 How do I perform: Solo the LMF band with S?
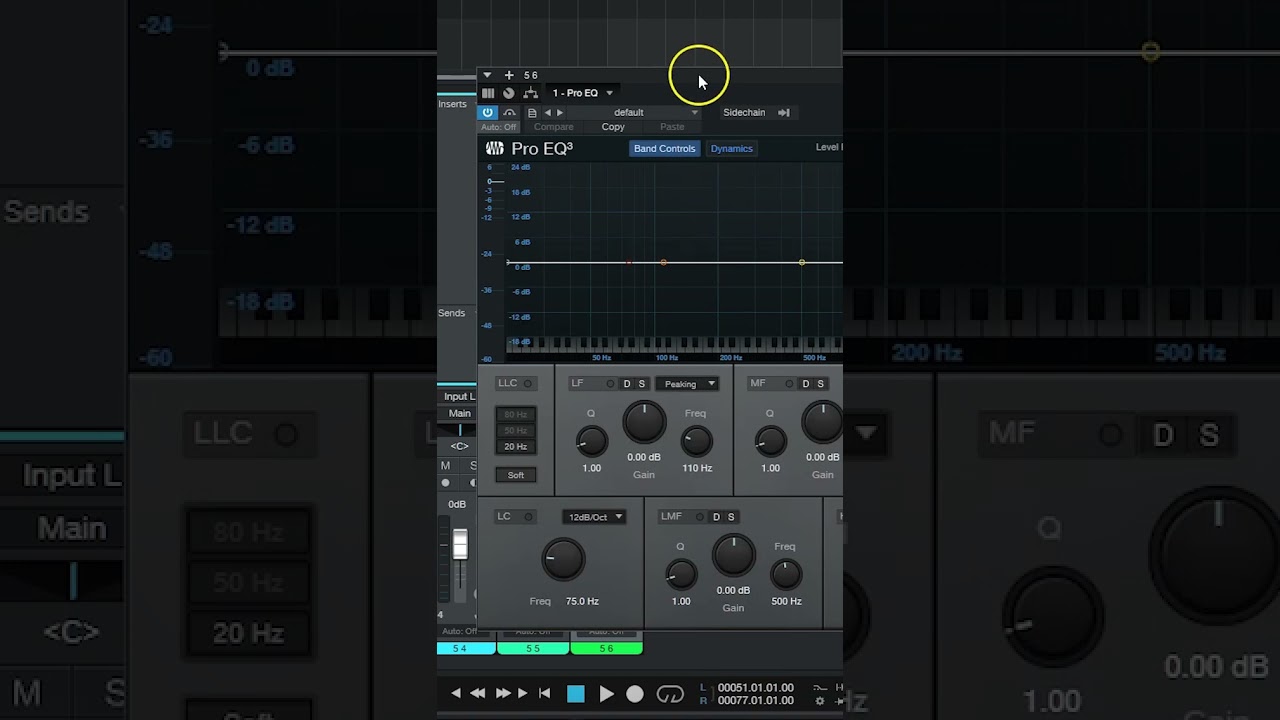[x=731, y=517]
